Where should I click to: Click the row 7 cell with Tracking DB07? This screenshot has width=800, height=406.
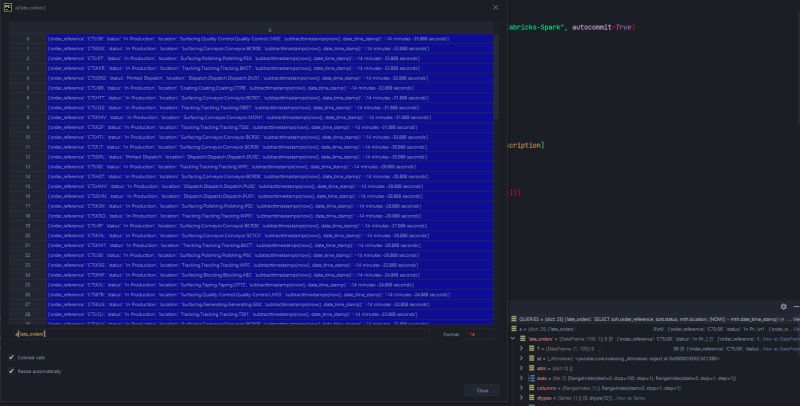(x=270, y=108)
